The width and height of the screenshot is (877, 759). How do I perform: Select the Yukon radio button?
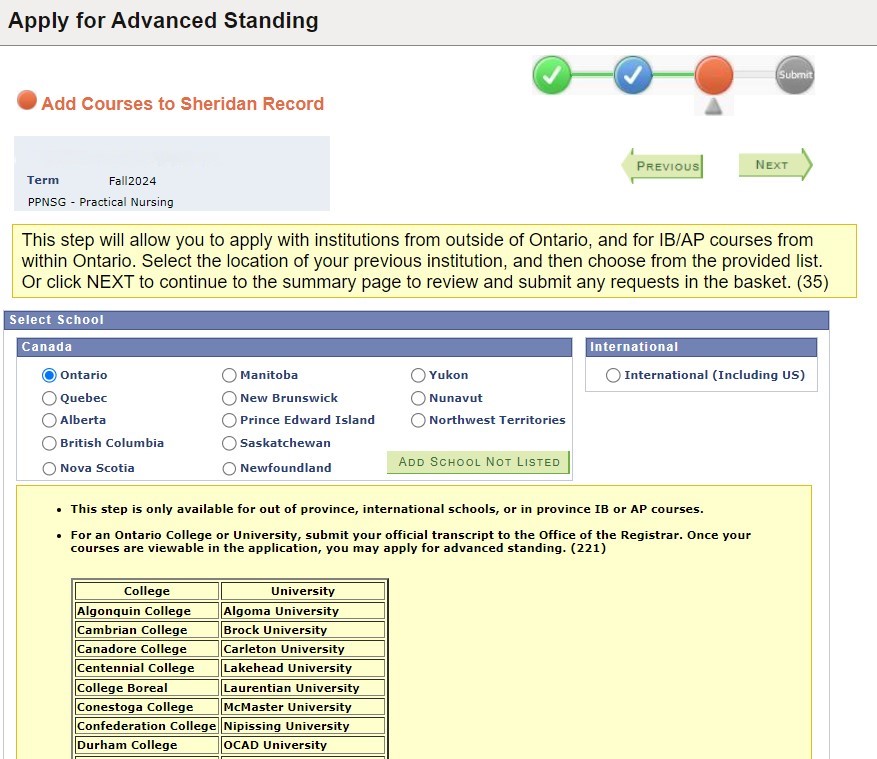tap(418, 376)
